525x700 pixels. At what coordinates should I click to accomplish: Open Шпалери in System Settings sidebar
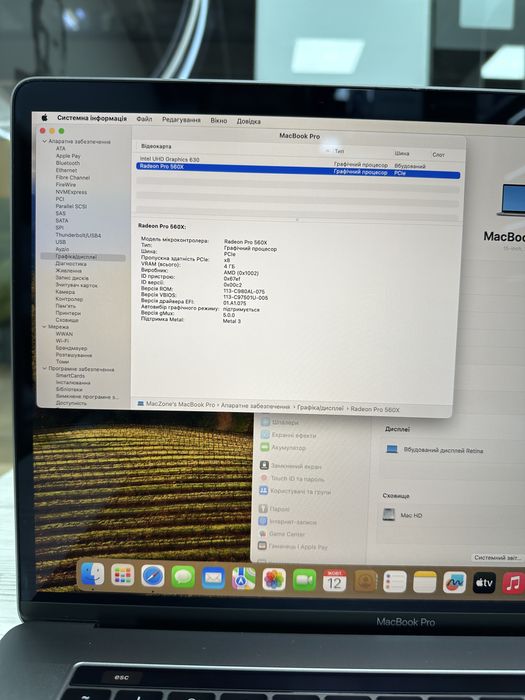[279, 422]
